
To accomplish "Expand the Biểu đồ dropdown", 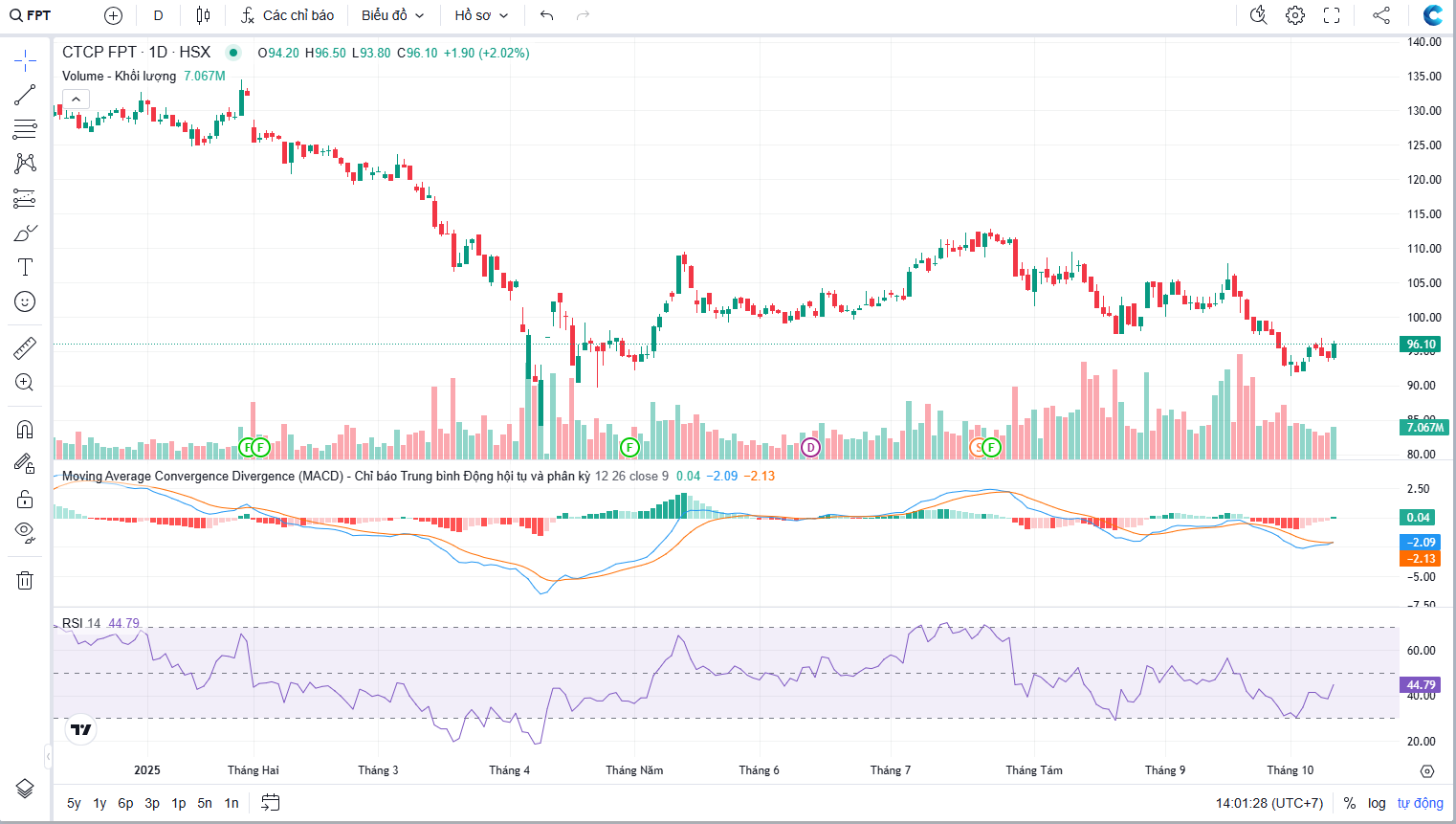I will 392,15.
